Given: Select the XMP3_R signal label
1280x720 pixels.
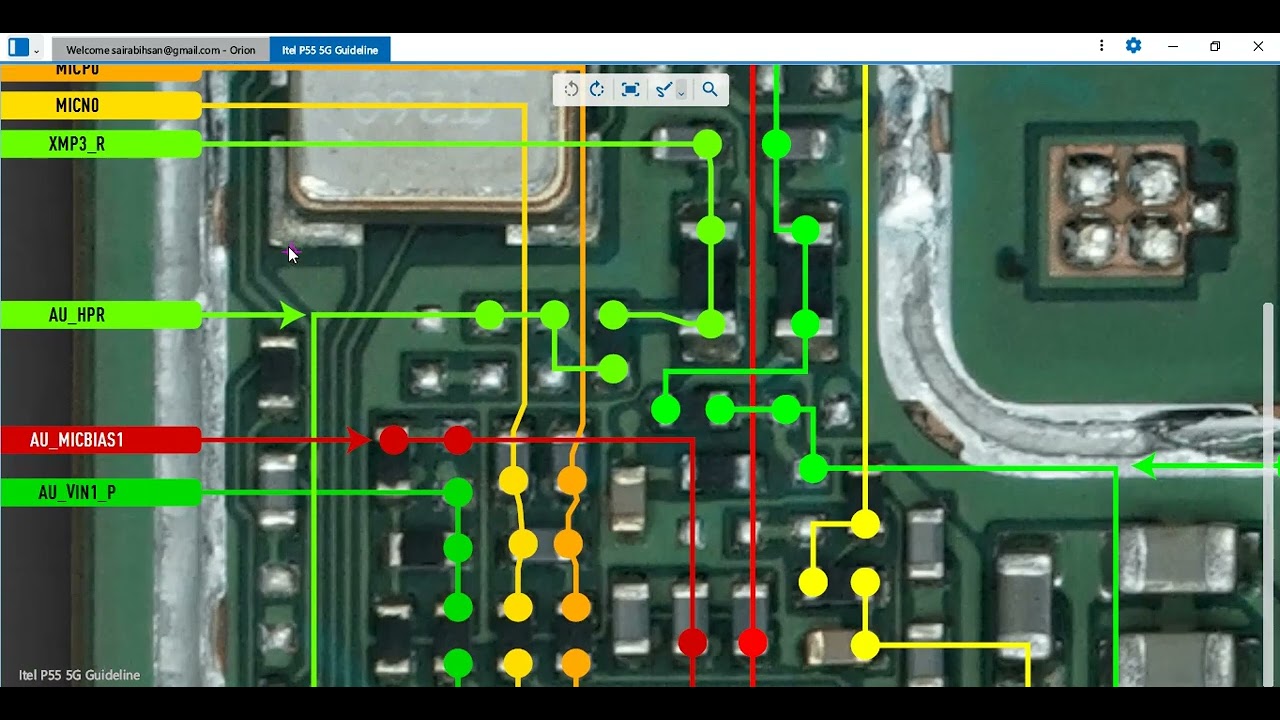Looking at the screenshot, I should [101, 144].
